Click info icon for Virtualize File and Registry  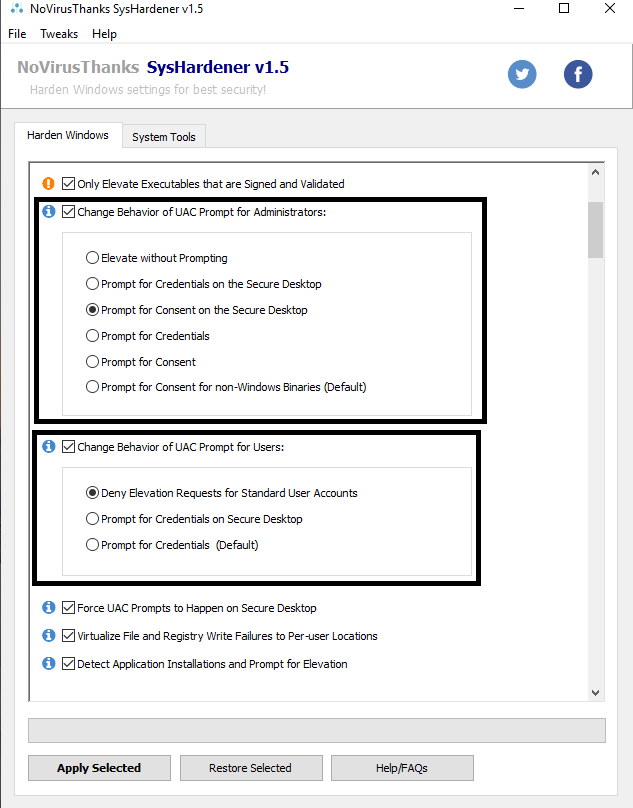tap(48, 635)
